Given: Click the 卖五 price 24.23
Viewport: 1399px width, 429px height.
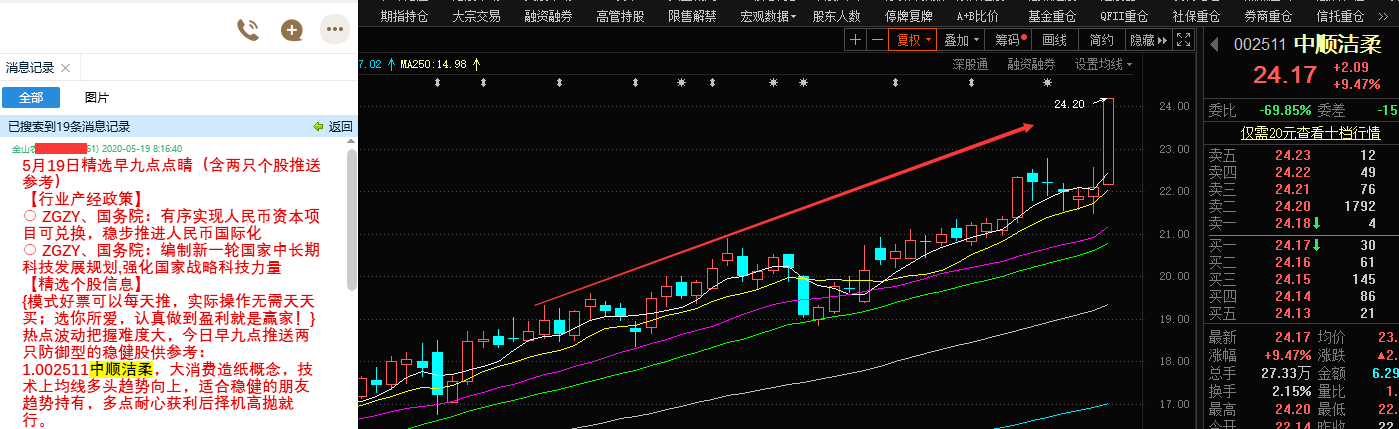Looking at the screenshot, I should click(x=1292, y=155).
